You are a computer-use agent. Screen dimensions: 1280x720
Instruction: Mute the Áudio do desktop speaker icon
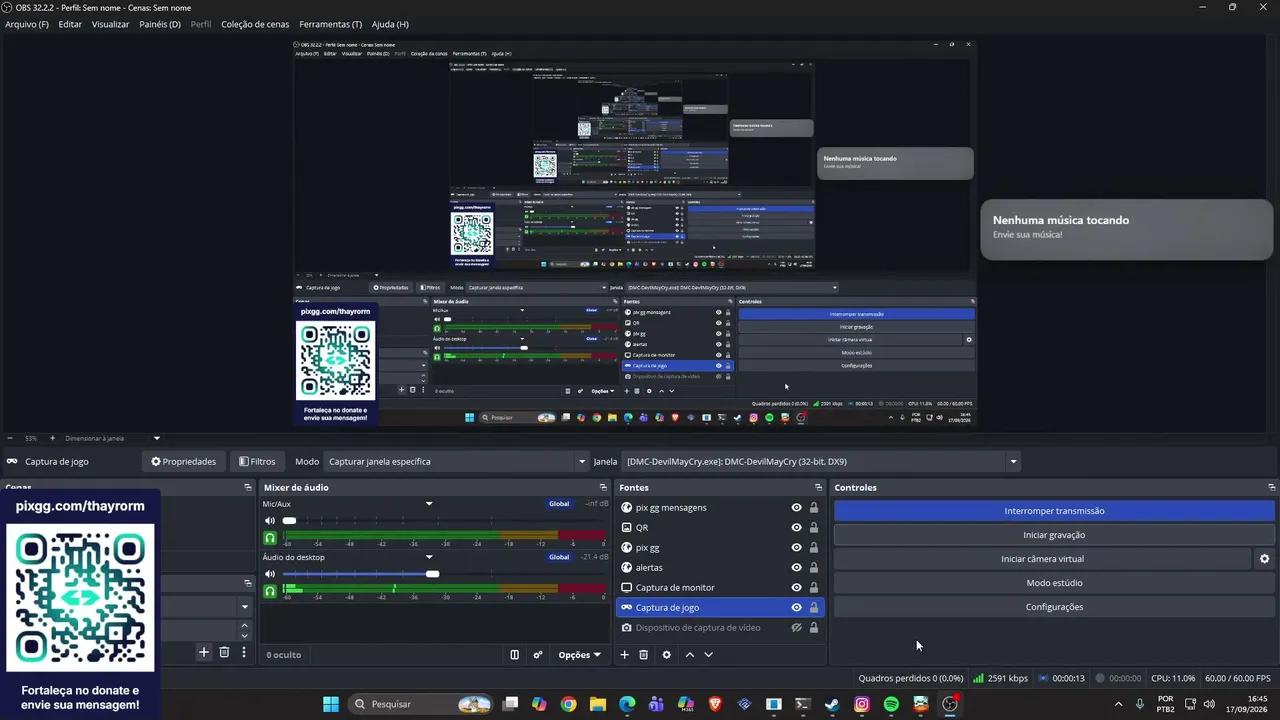coord(269,574)
